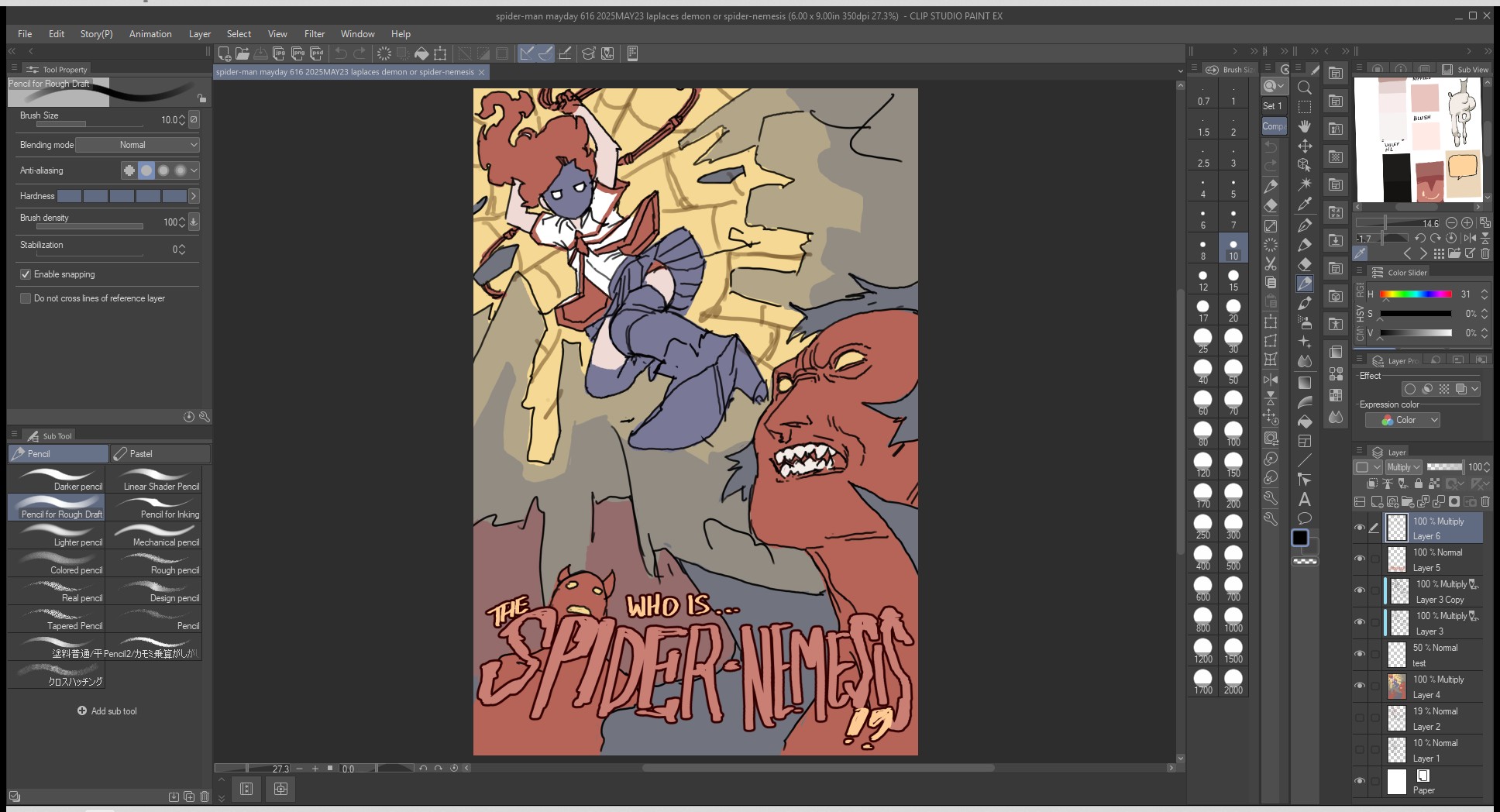Click the Delete layer trash icon
1500x812 pixels.
[x=1485, y=501]
